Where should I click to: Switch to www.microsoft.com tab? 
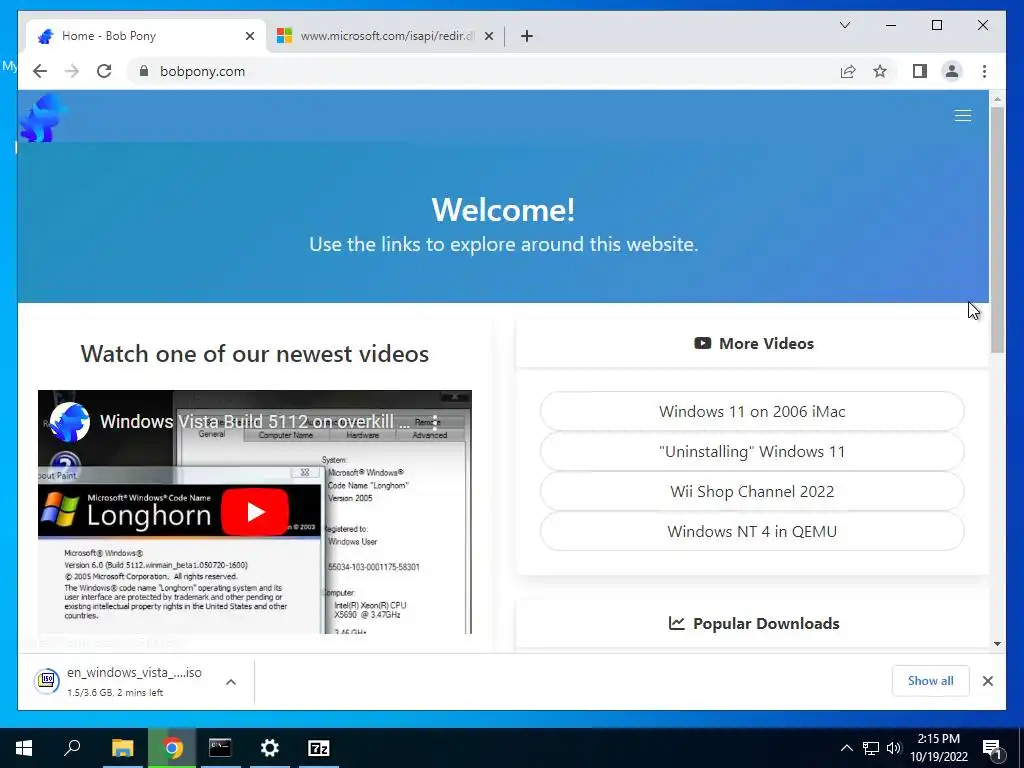(385, 36)
